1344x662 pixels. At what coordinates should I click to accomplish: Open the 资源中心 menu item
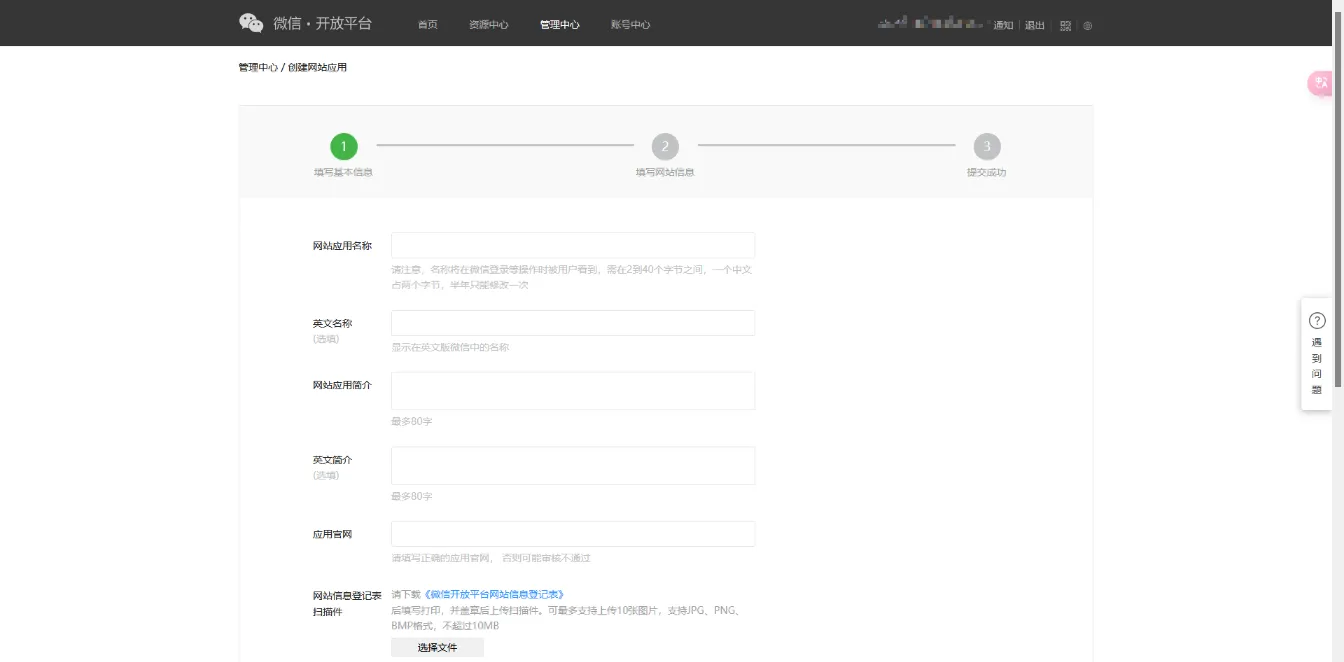click(488, 24)
